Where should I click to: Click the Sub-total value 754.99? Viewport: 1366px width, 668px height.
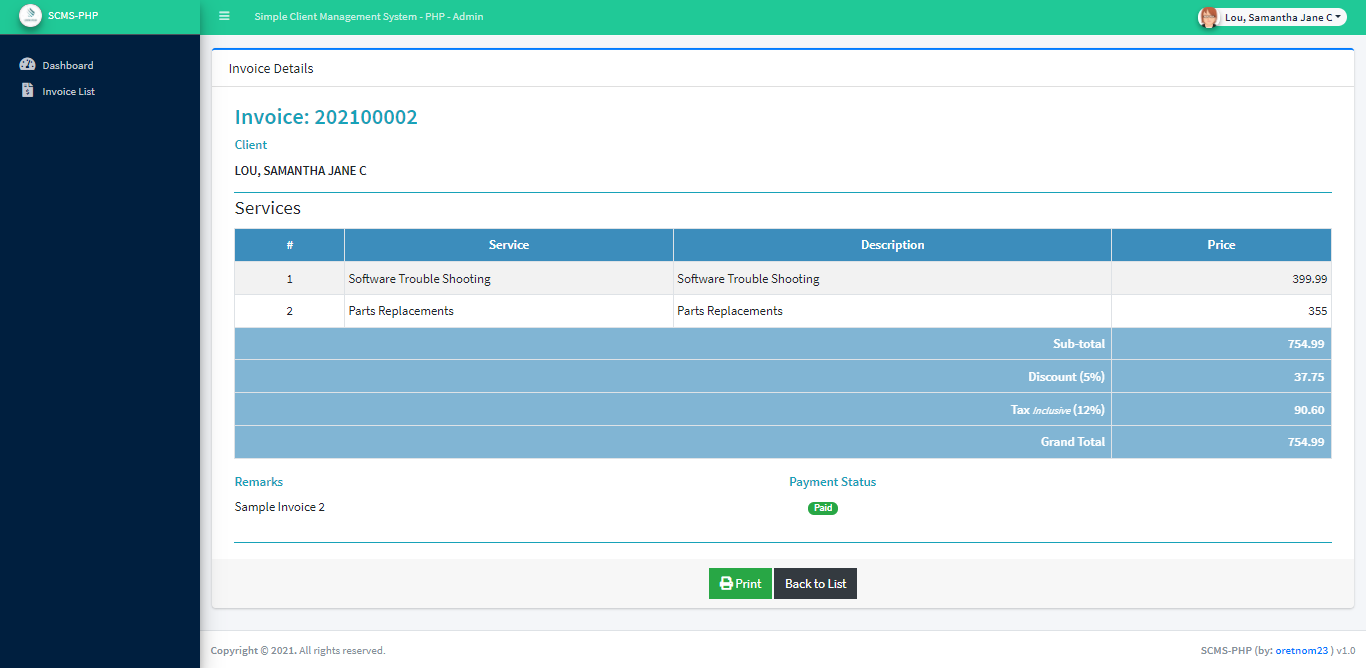[1306, 344]
